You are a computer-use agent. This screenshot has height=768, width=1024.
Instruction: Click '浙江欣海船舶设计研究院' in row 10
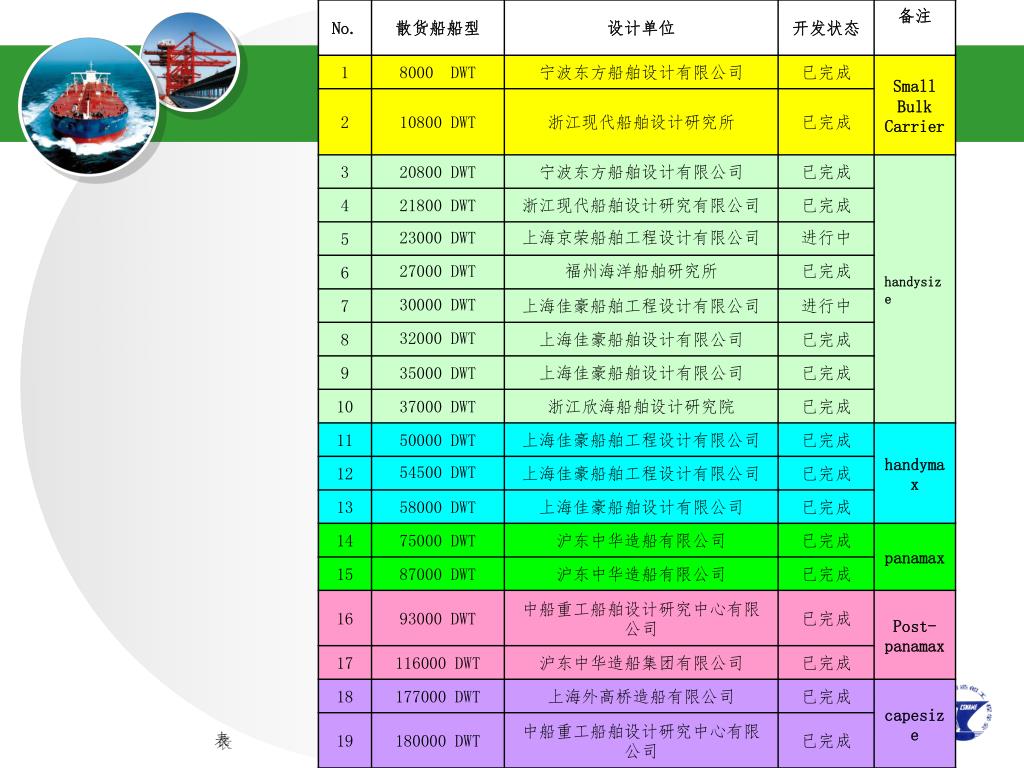641,407
